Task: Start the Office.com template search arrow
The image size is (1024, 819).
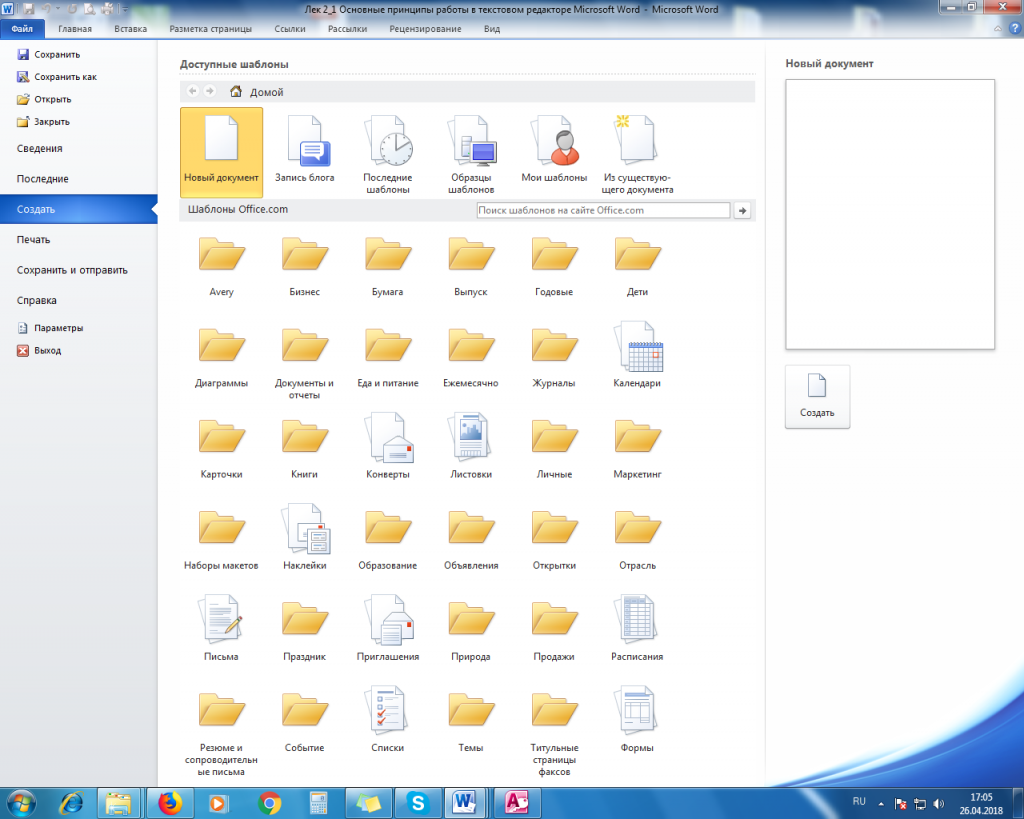Action: tap(742, 210)
